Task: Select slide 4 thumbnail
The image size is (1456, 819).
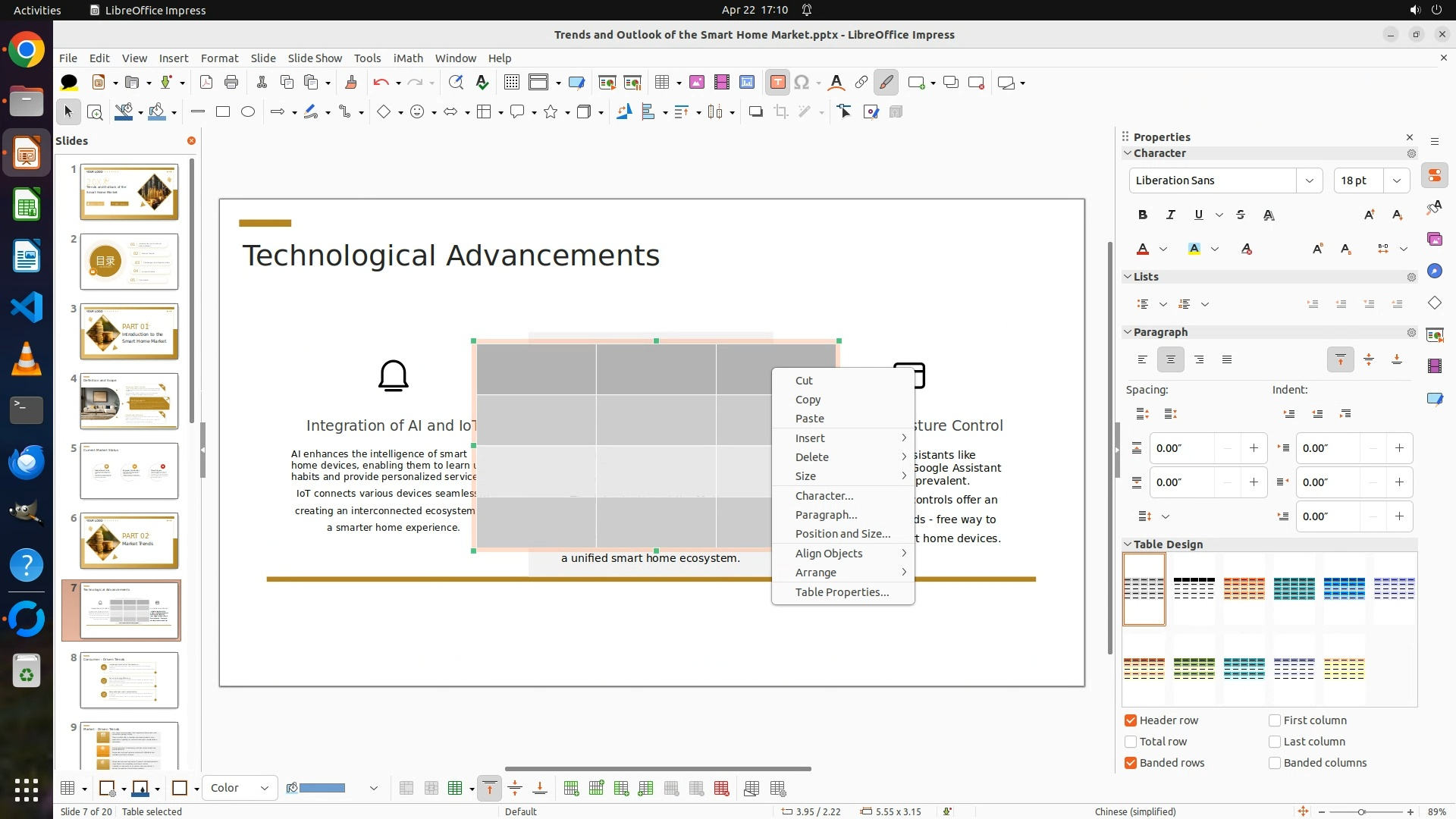Action: click(129, 401)
